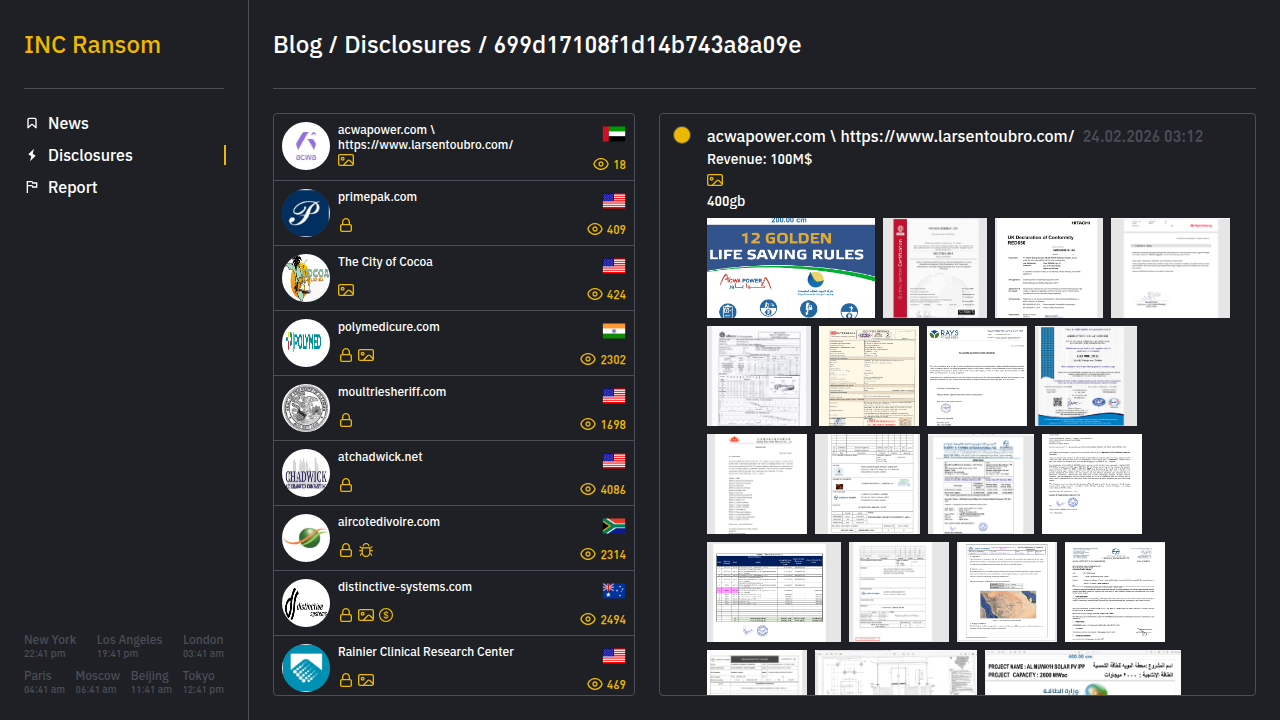Open the News menu item
Viewport: 1280px width, 720px height.
coord(68,123)
